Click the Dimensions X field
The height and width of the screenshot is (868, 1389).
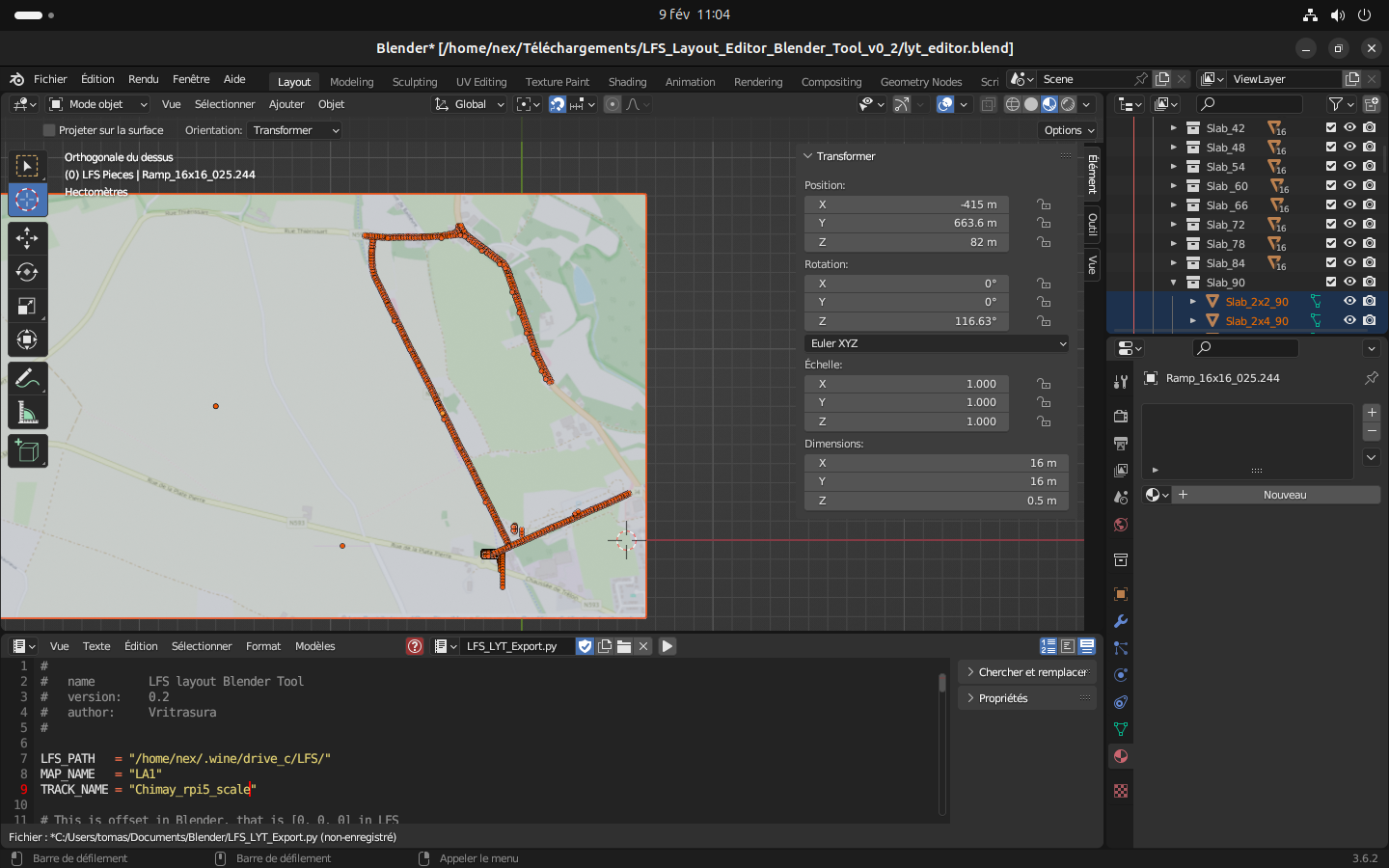pos(936,463)
